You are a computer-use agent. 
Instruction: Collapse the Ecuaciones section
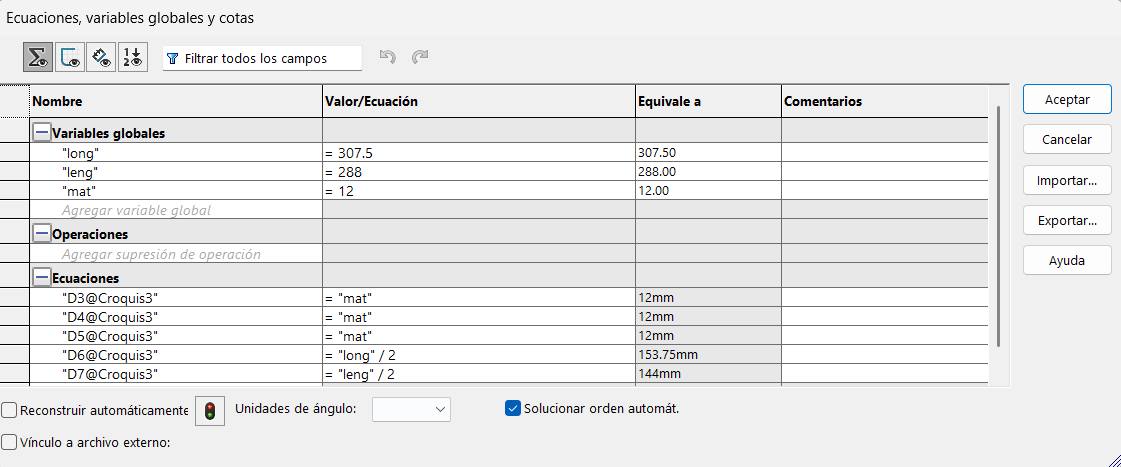click(41, 277)
